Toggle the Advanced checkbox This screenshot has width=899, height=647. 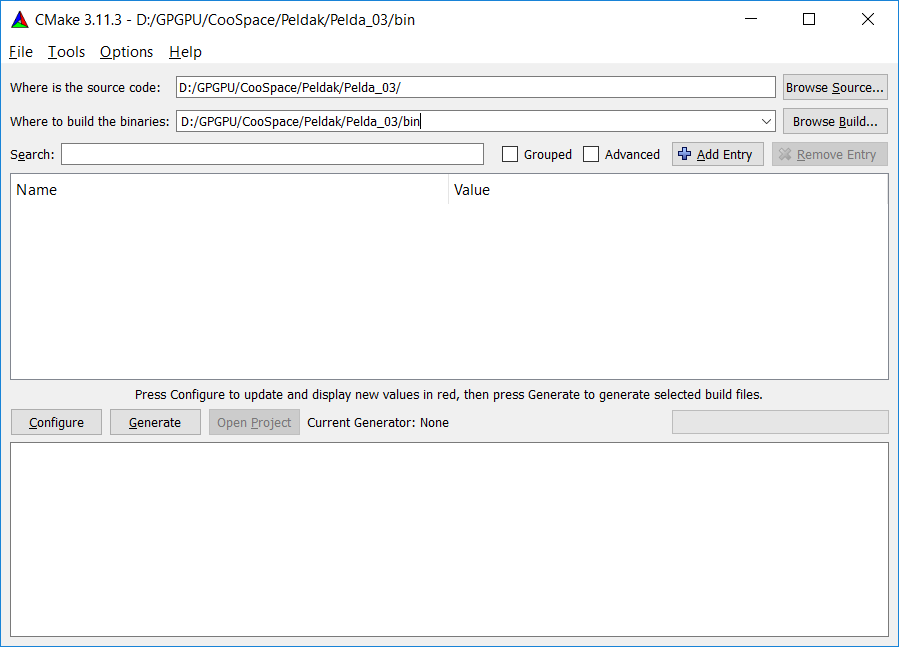tap(591, 155)
